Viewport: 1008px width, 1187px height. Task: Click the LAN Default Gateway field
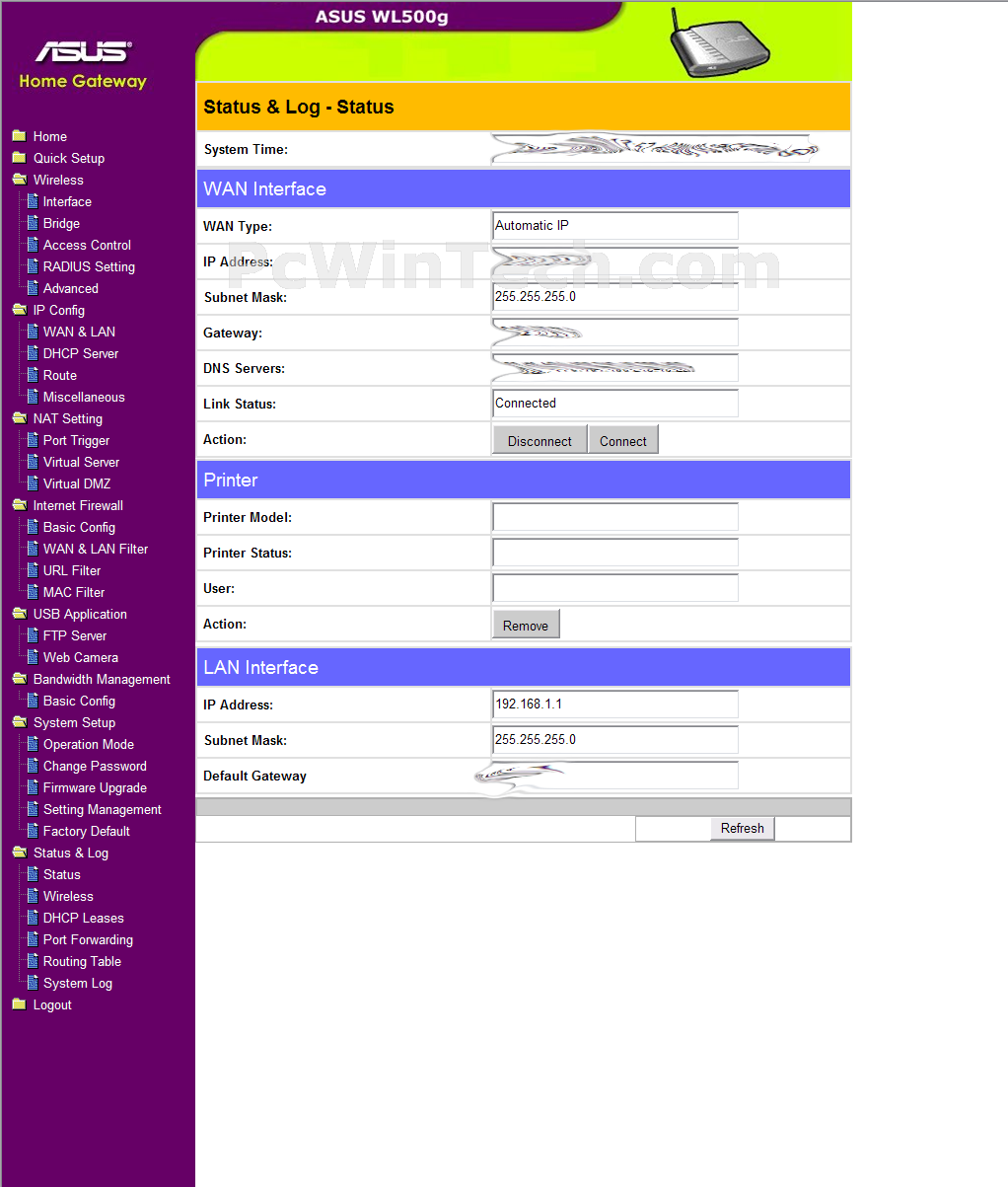point(615,776)
